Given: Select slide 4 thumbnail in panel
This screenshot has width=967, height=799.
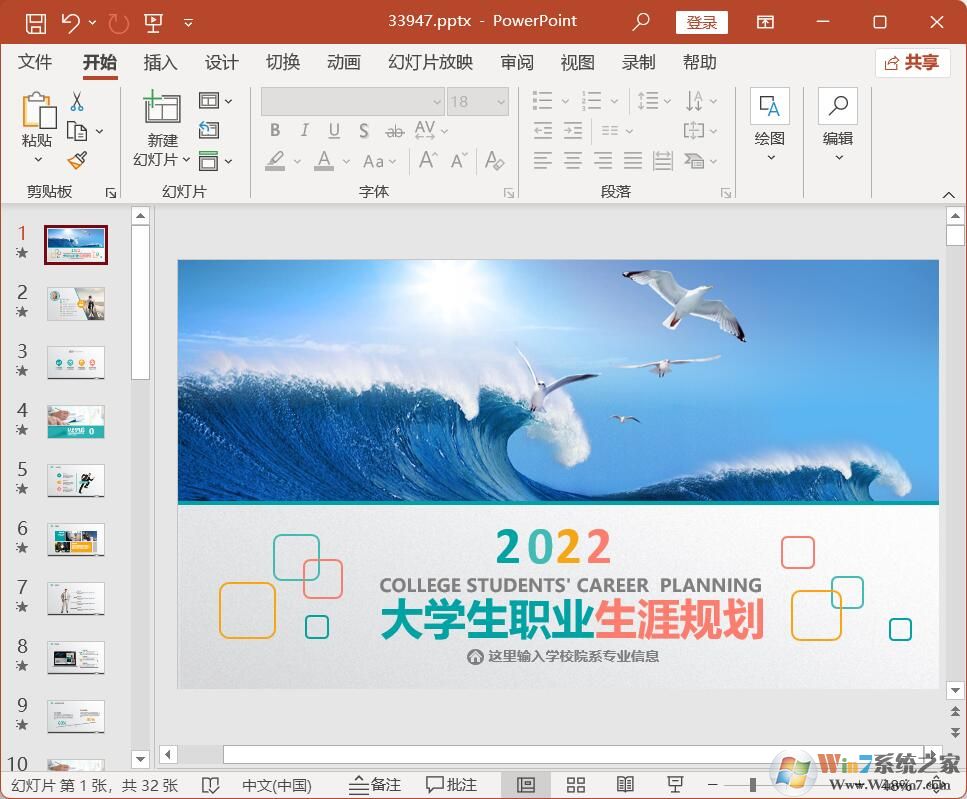Looking at the screenshot, I should point(76,422).
